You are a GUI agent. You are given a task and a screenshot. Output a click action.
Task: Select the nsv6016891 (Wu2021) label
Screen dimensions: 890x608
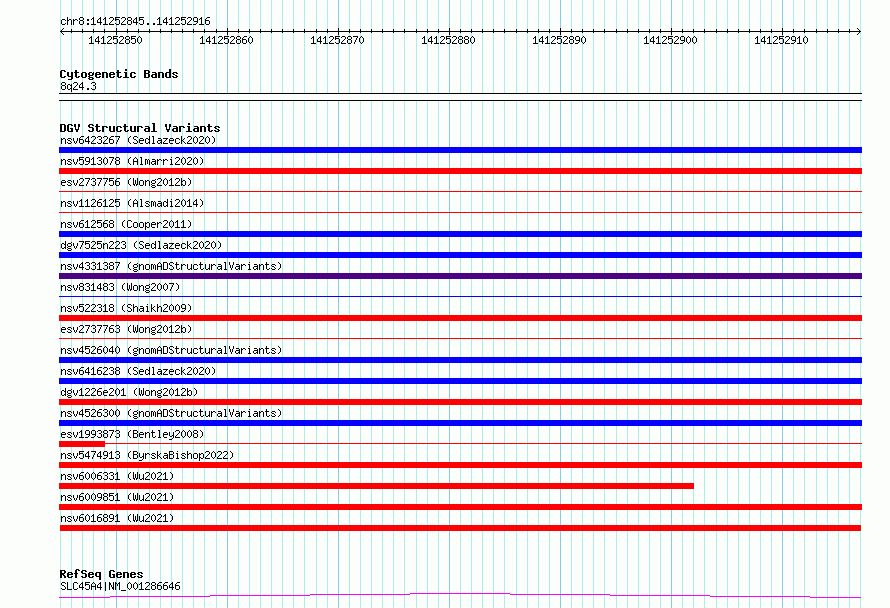tap(117, 518)
